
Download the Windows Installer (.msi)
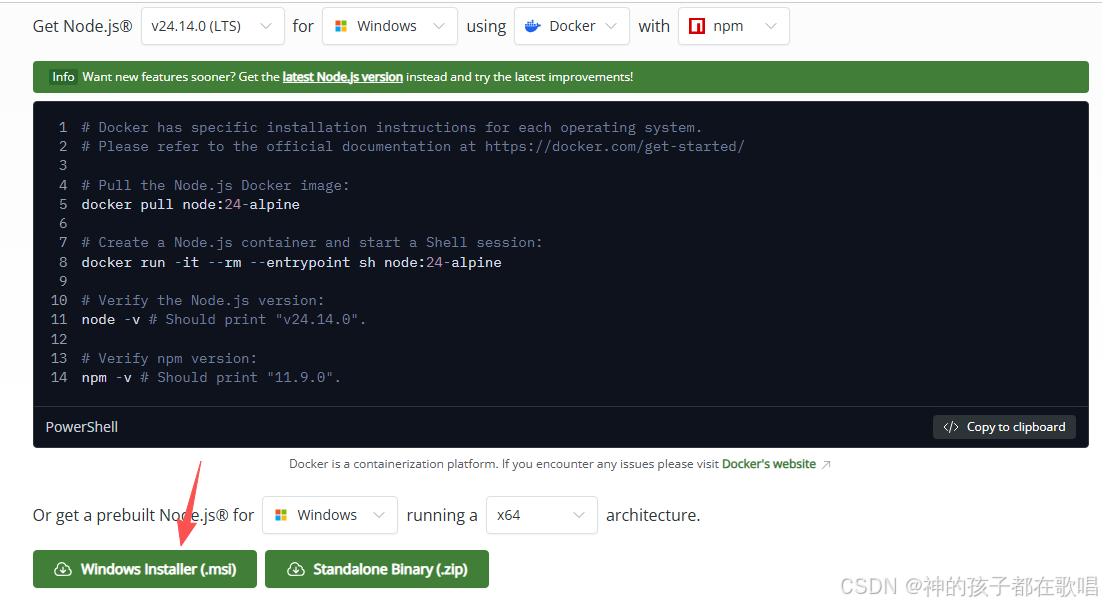(144, 569)
